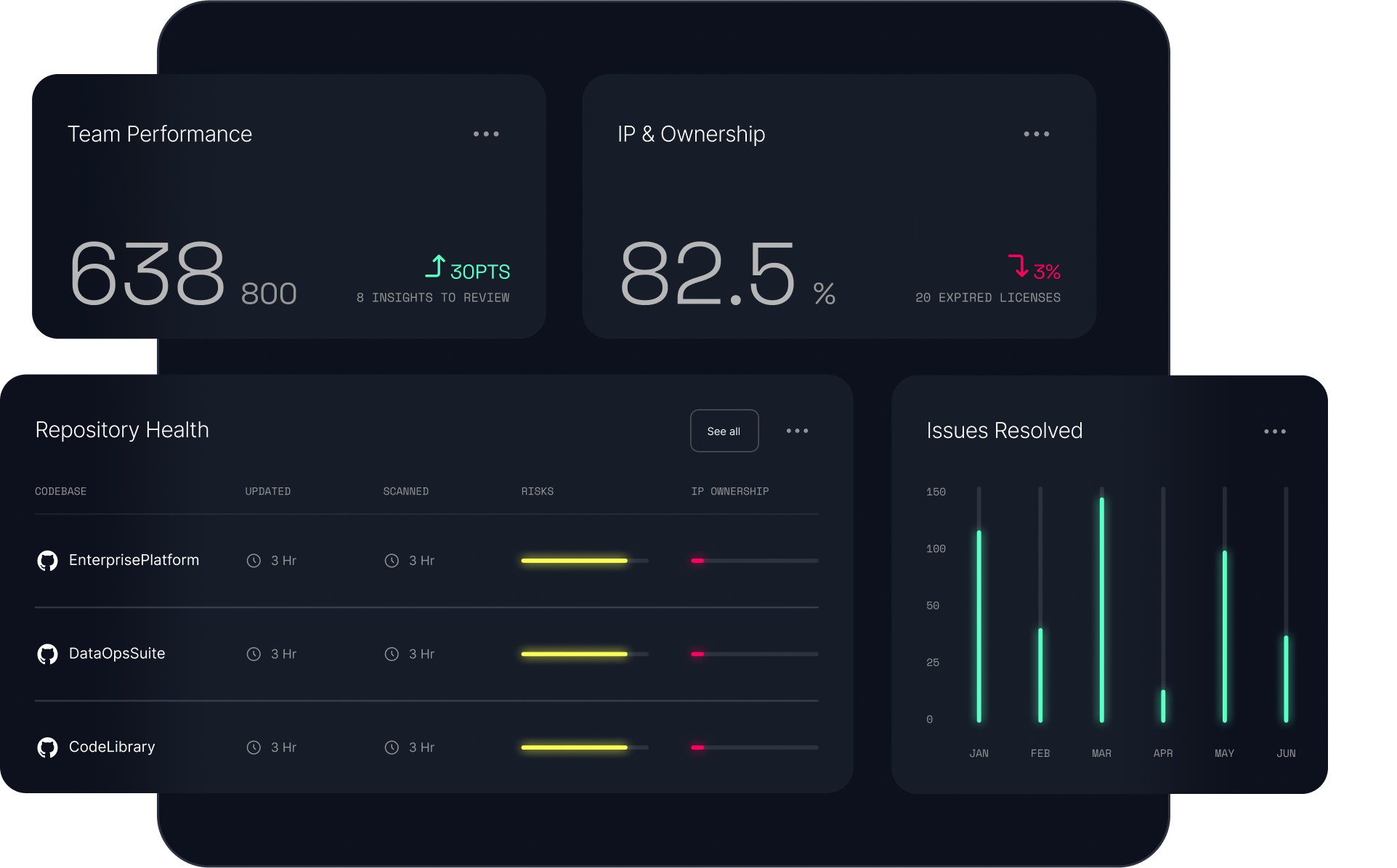Click the 30PTS change indicator
The image size is (1397, 868).
pos(480,272)
